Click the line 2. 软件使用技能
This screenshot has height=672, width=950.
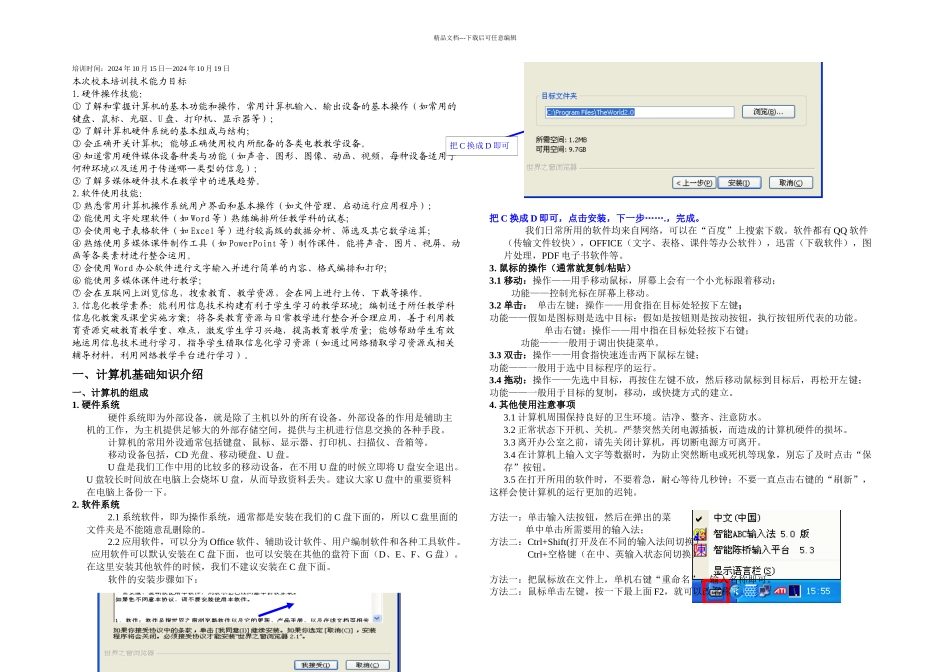pos(107,193)
